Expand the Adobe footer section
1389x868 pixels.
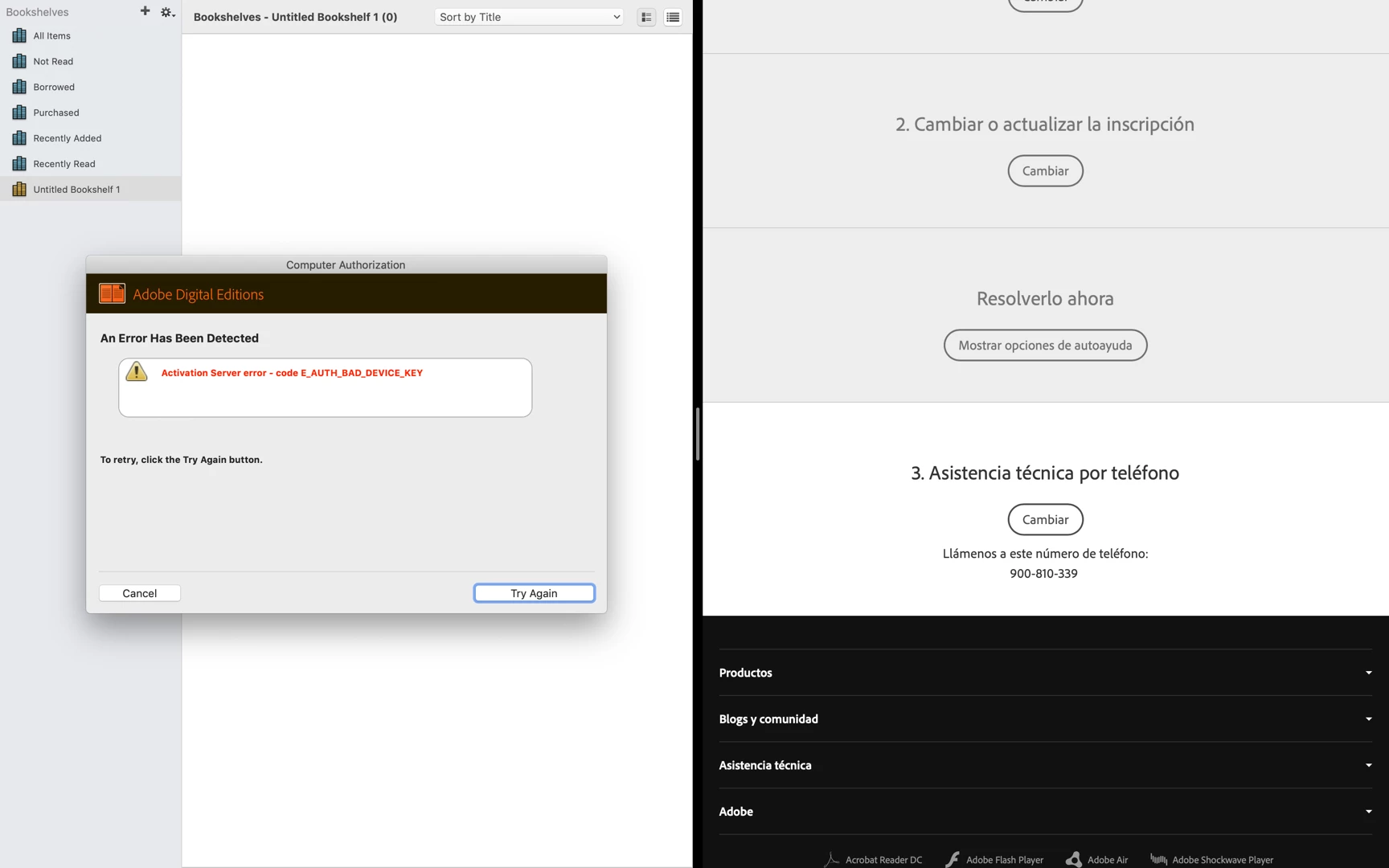coord(1045,811)
